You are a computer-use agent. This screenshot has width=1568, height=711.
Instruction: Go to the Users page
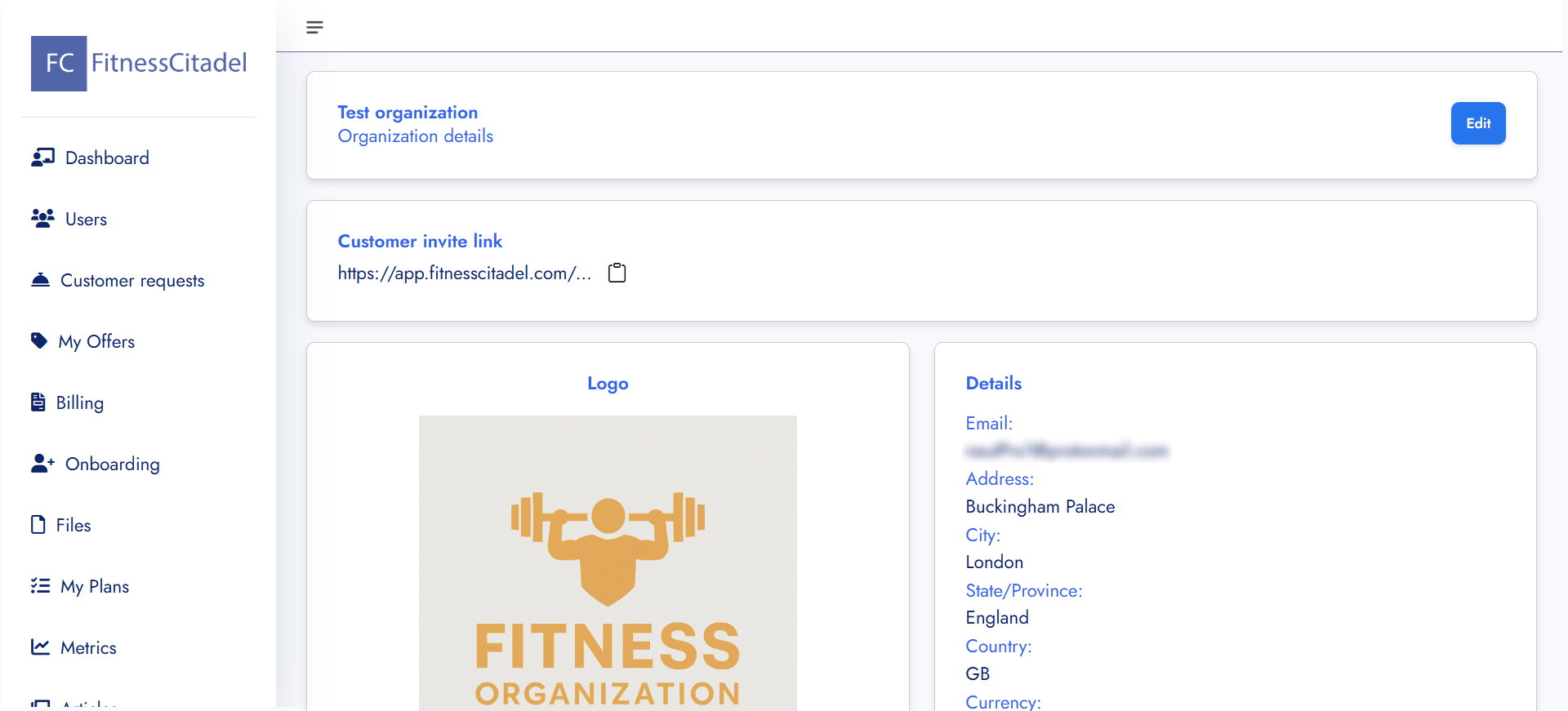(x=86, y=220)
